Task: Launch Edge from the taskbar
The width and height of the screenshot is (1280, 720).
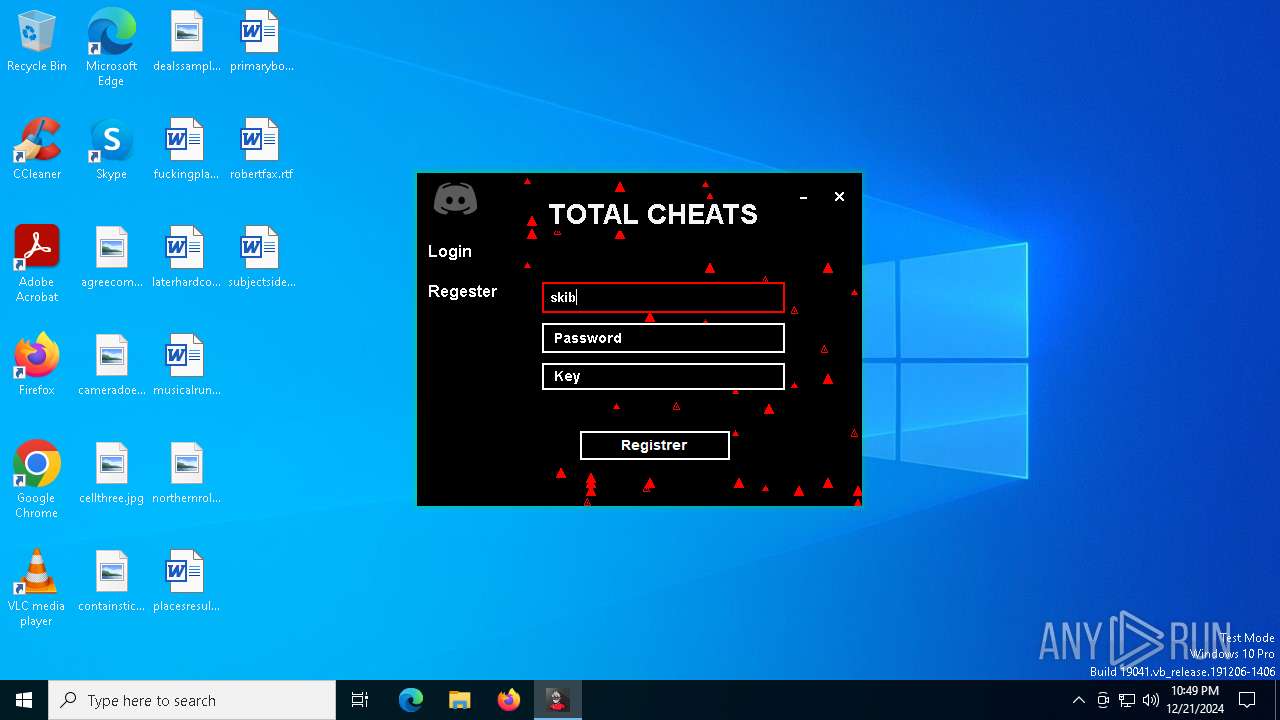Action: (x=411, y=700)
